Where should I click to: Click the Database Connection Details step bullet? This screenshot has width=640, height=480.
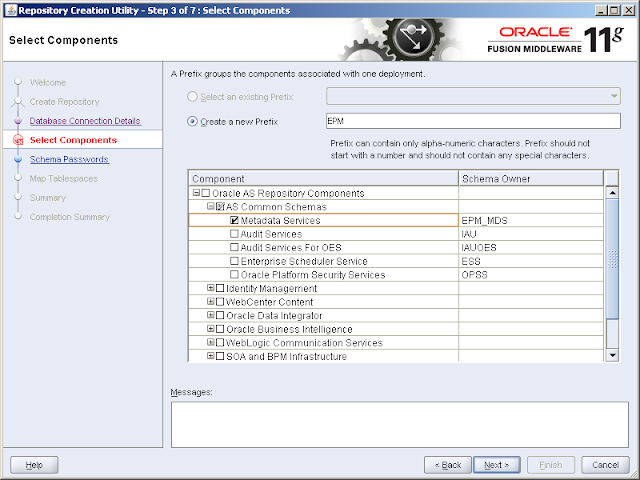pyautogui.click(x=18, y=121)
